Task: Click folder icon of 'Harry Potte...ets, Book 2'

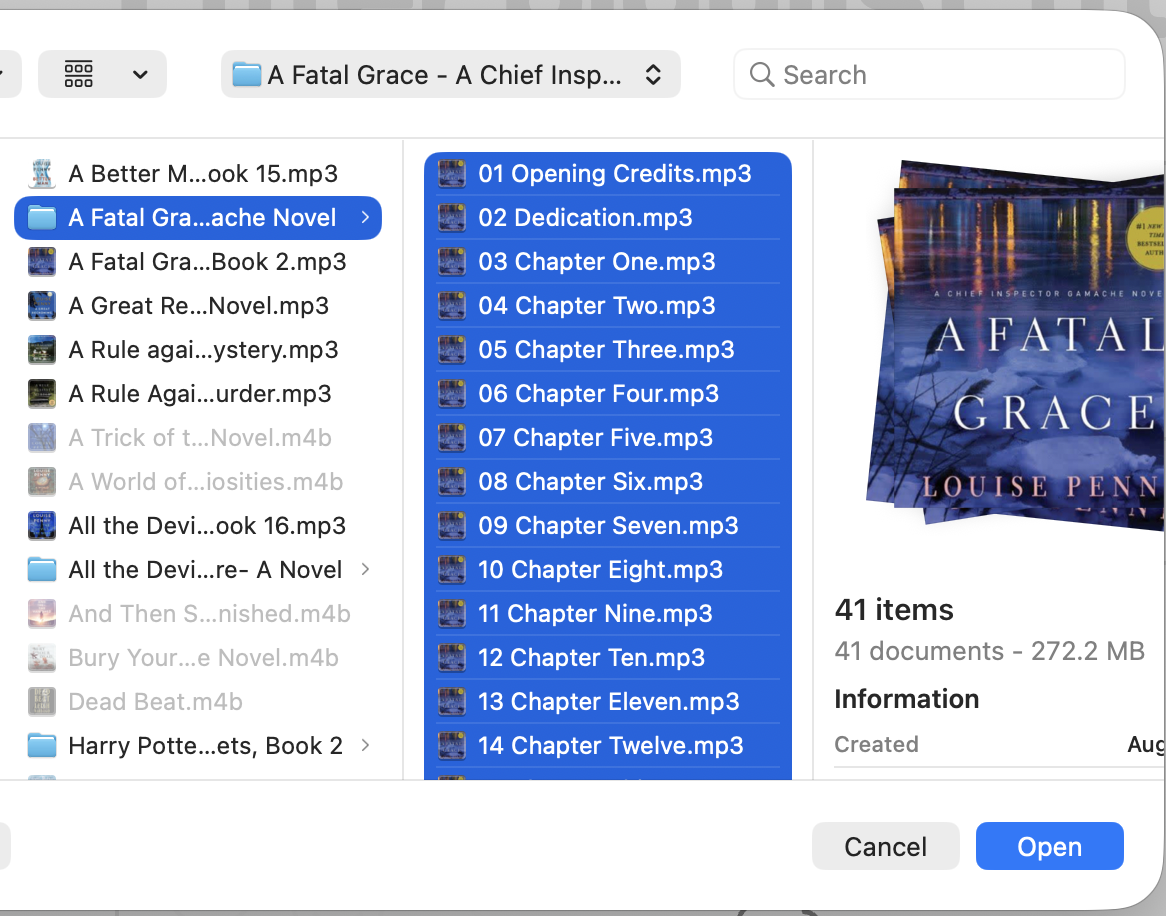Action: pyautogui.click(x=42, y=745)
